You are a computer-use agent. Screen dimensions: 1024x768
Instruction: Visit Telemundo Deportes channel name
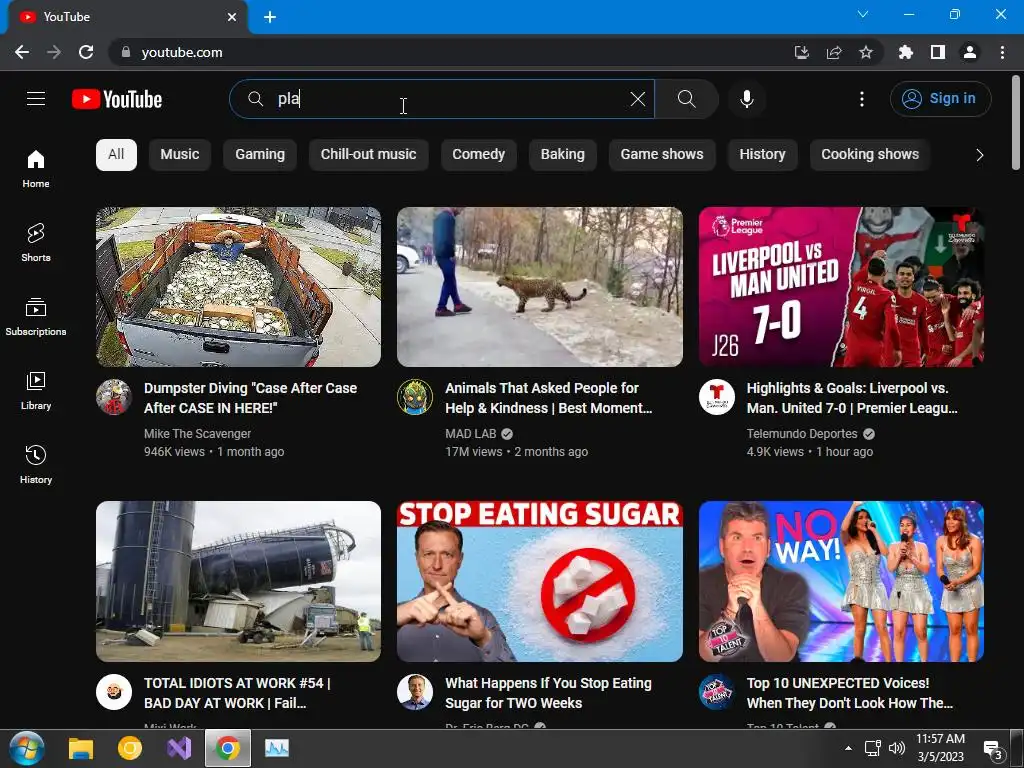[x=802, y=434]
